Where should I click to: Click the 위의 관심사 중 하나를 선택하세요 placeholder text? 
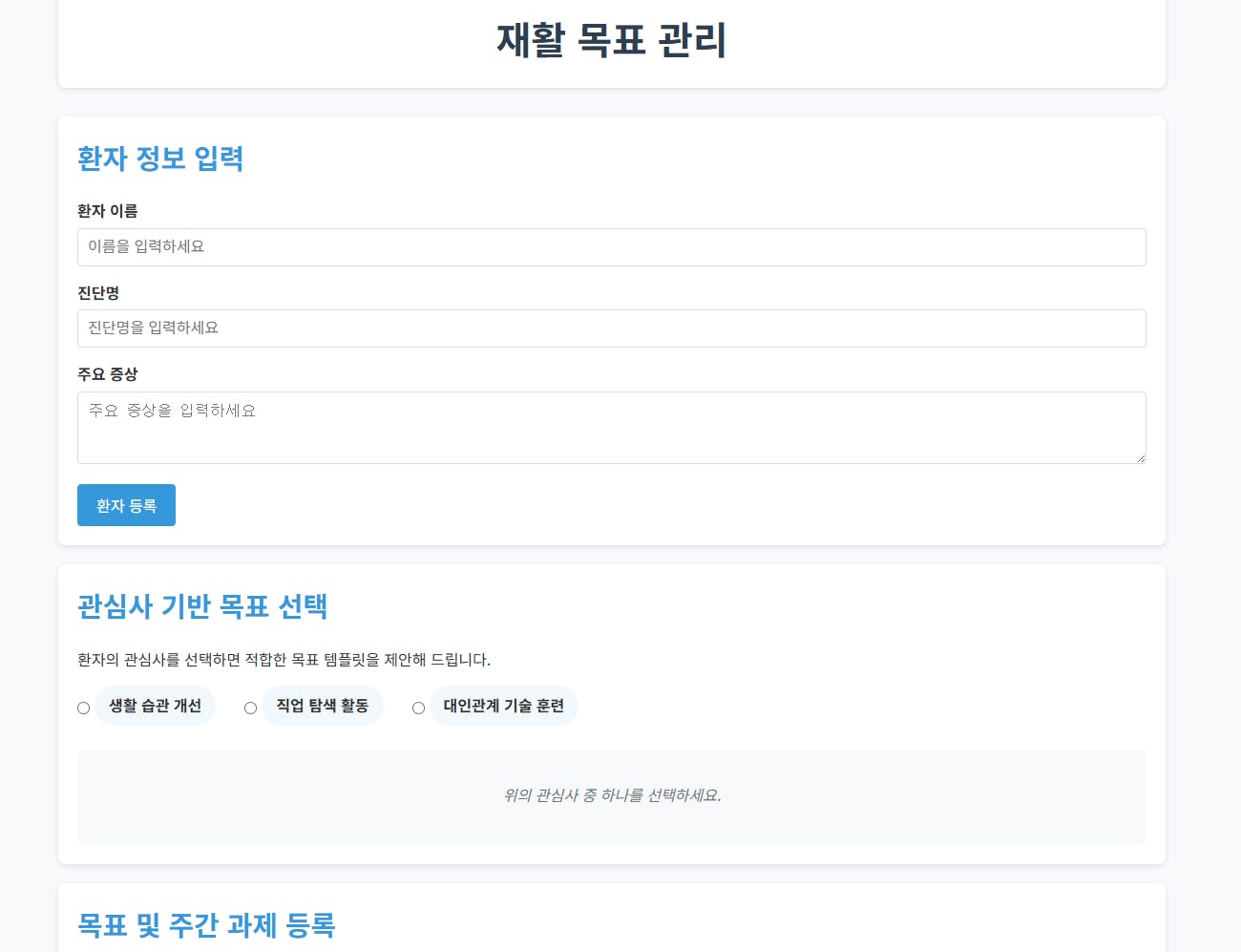[x=612, y=795]
